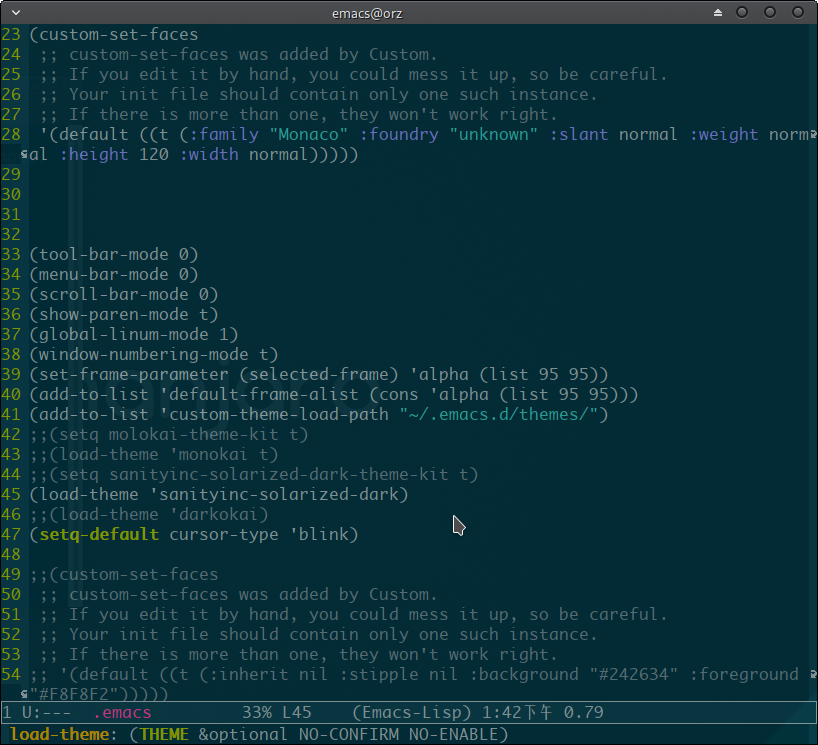Click "set-frame-parameter" on line 39
Viewport: 818px width, 745px height.
click(x=134, y=375)
